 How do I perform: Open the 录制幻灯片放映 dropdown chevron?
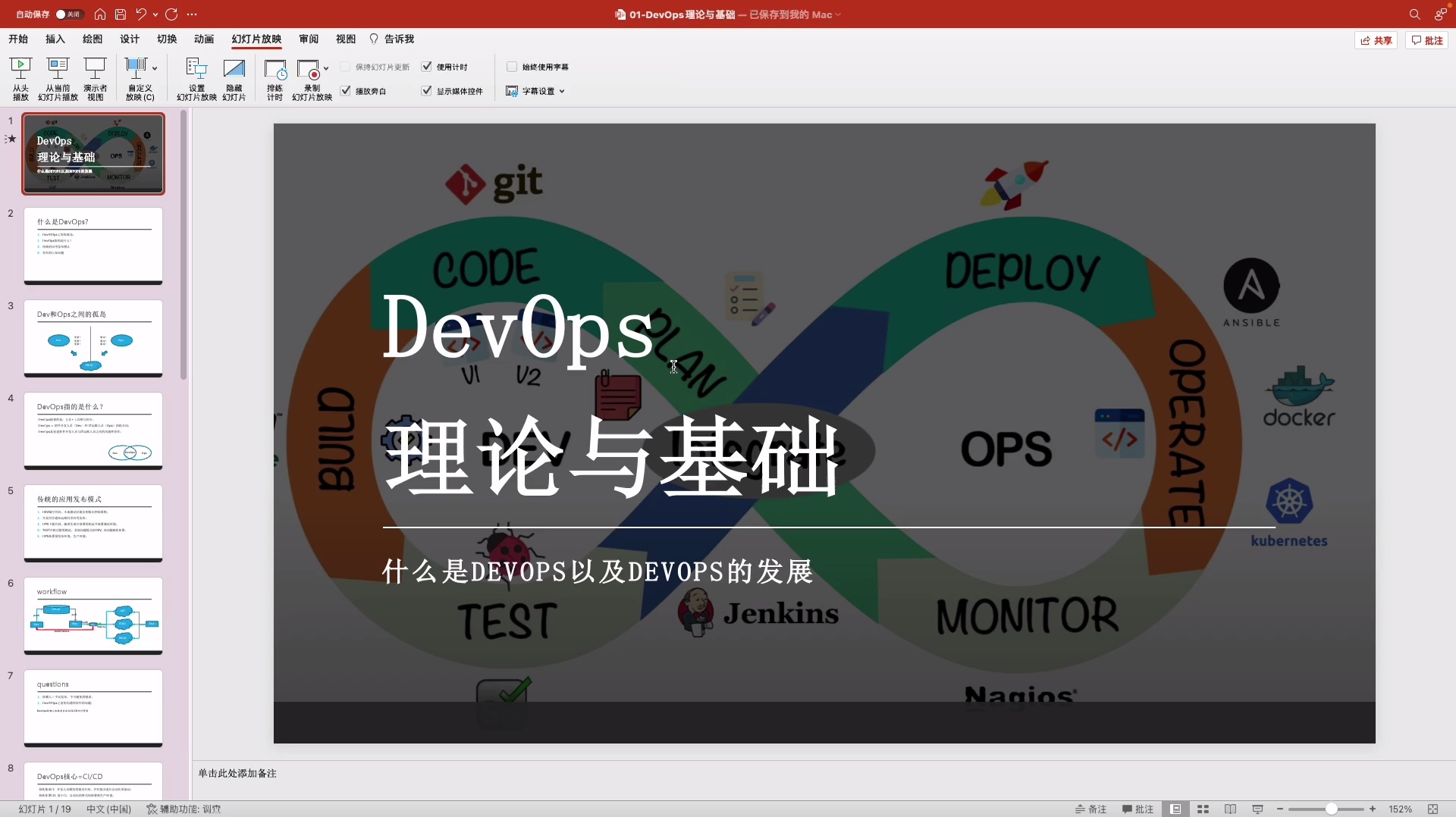(x=326, y=69)
